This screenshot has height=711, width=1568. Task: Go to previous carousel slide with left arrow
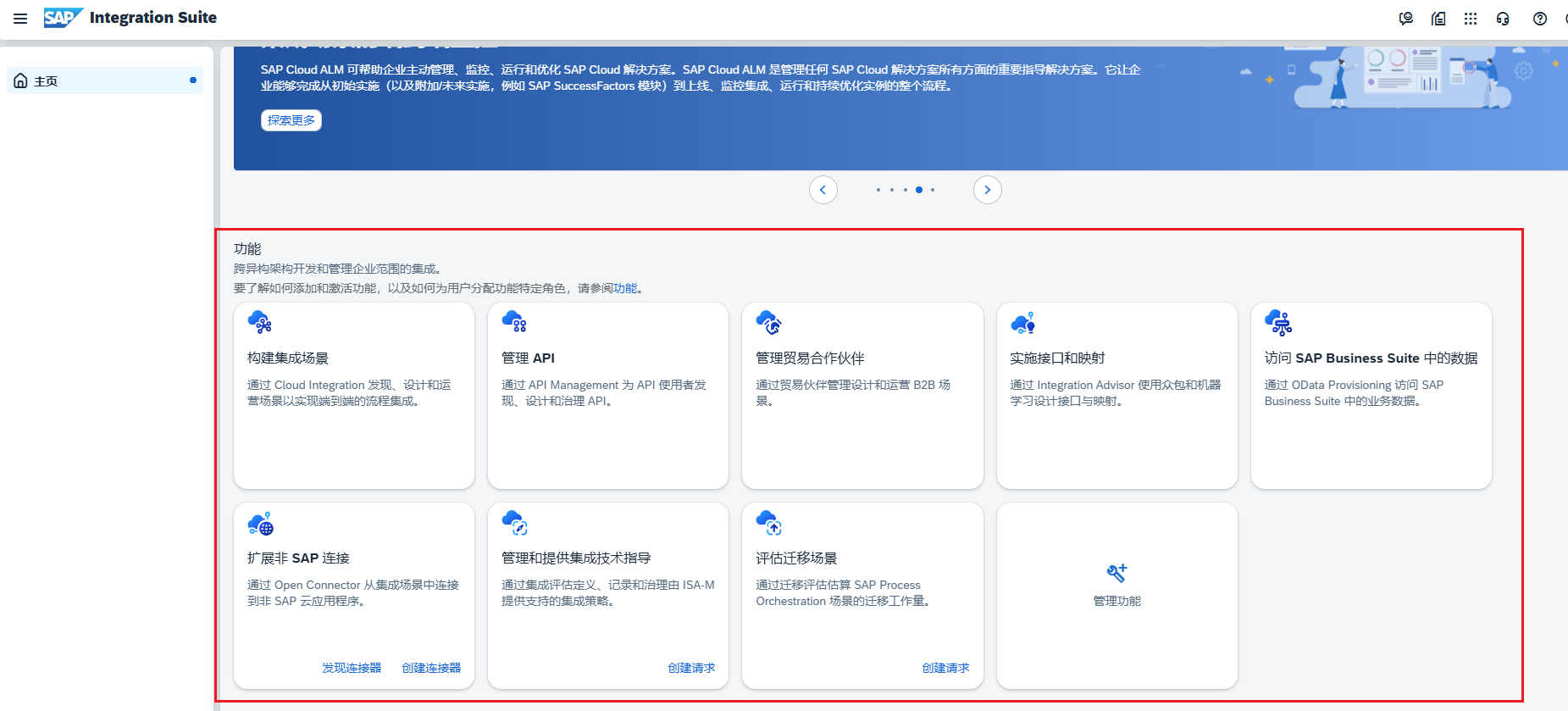pyautogui.click(x=823, y=190)
